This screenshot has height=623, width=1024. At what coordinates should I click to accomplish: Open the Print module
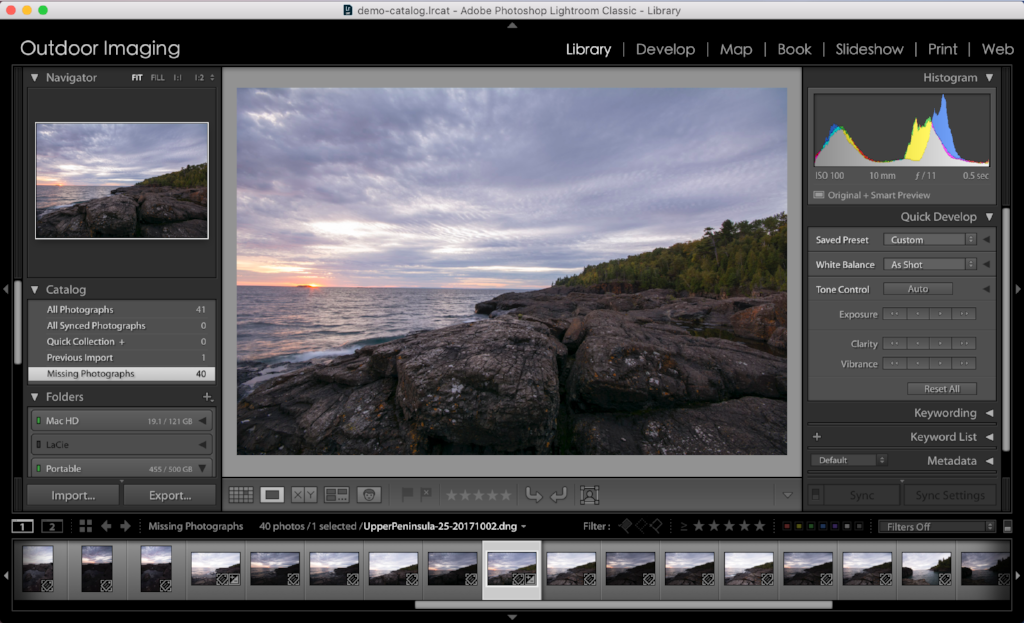942,49
